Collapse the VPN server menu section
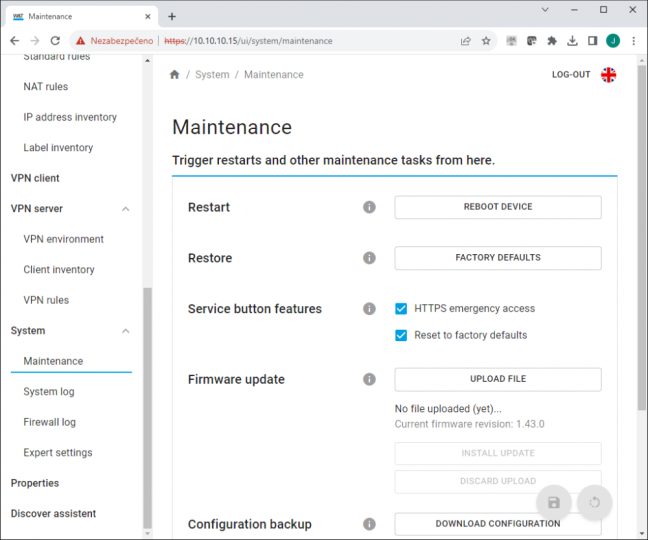The width and height of the screenshot is (648, 540). [126, 209]
